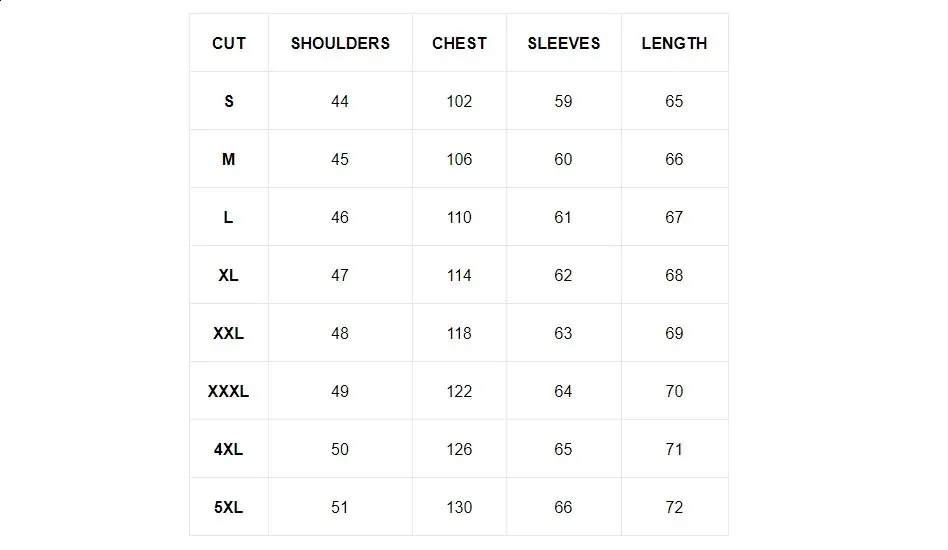Screen dimensions: 948x550
Task: Click the CHEST column header
Action: point(459,43)
